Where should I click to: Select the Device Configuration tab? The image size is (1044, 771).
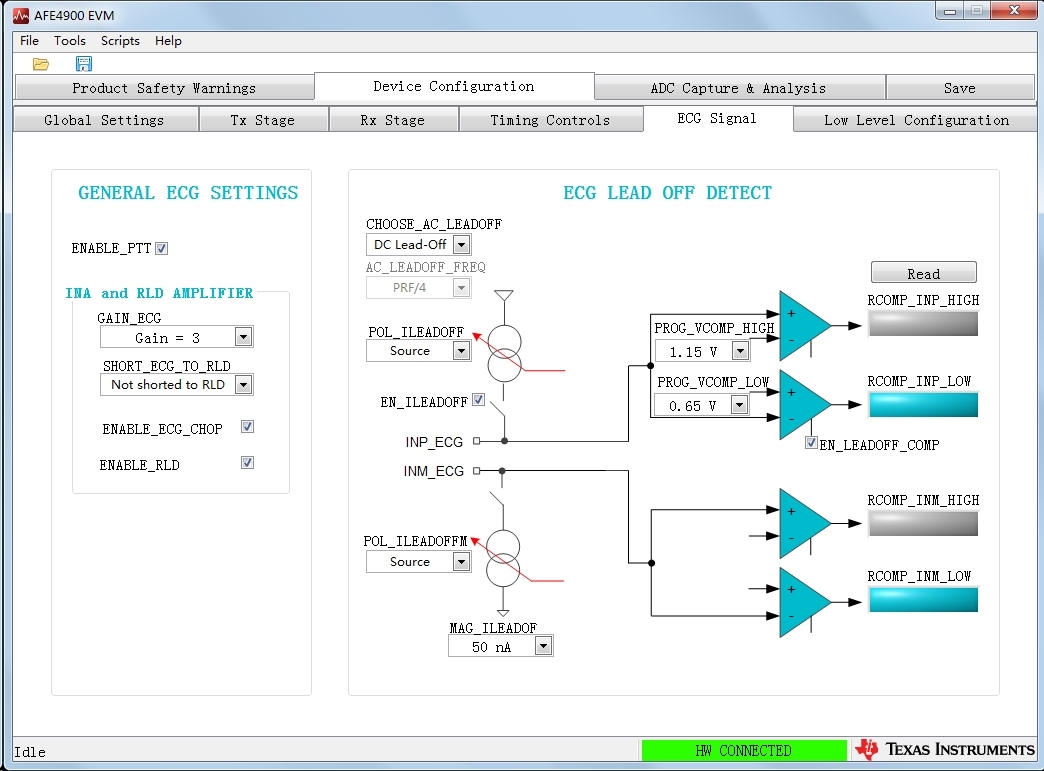point(454,86)
